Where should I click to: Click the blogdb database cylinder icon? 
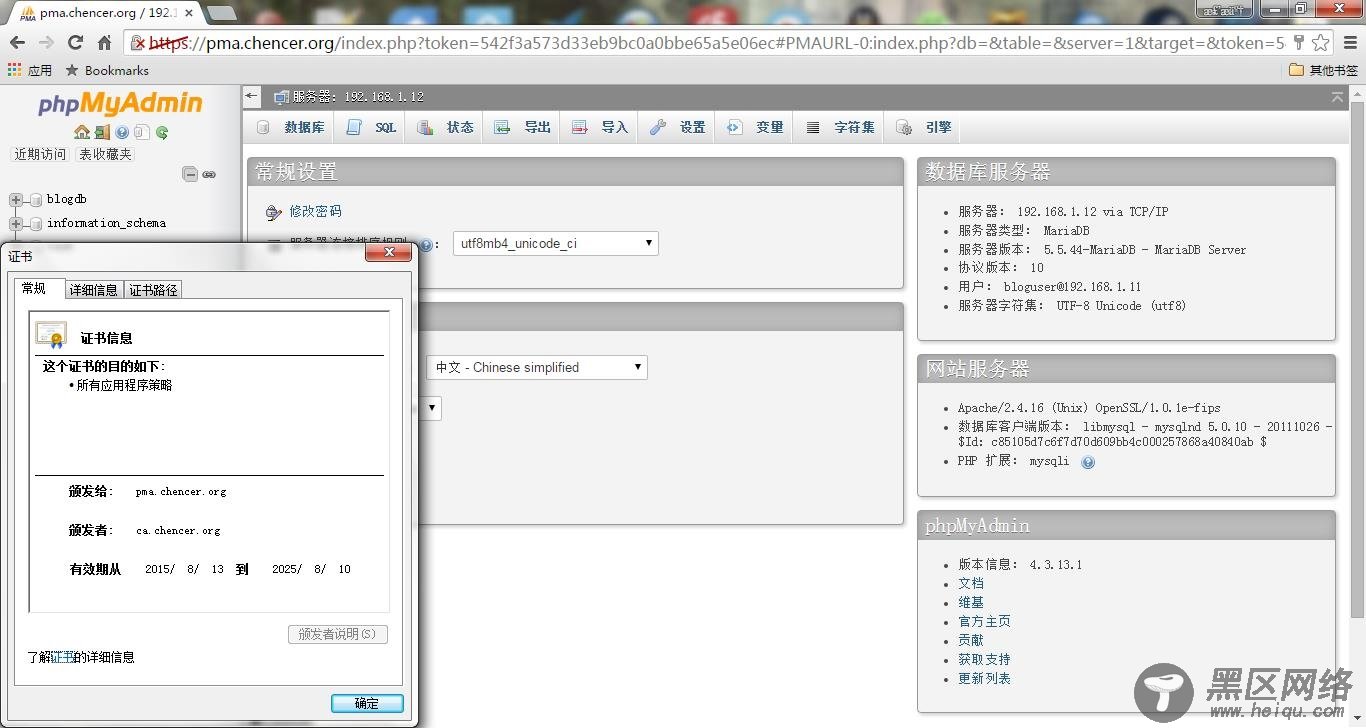(x=36, y=199)
